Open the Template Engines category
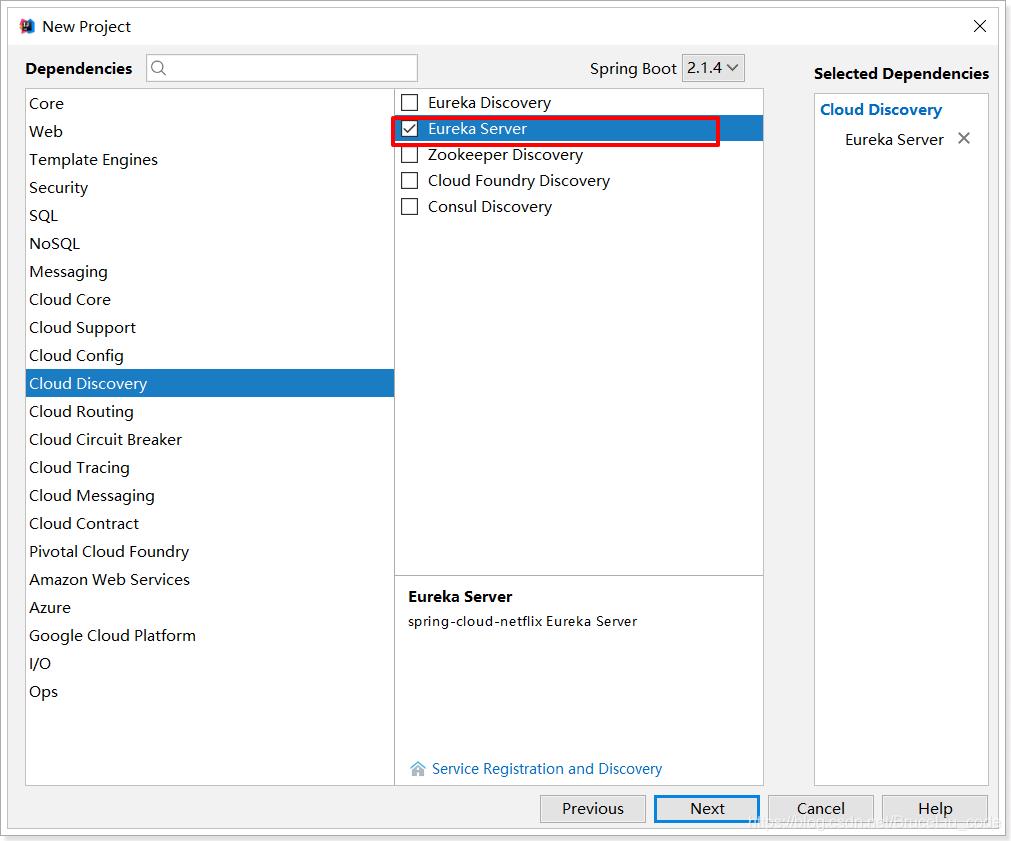 coord(210,159)
